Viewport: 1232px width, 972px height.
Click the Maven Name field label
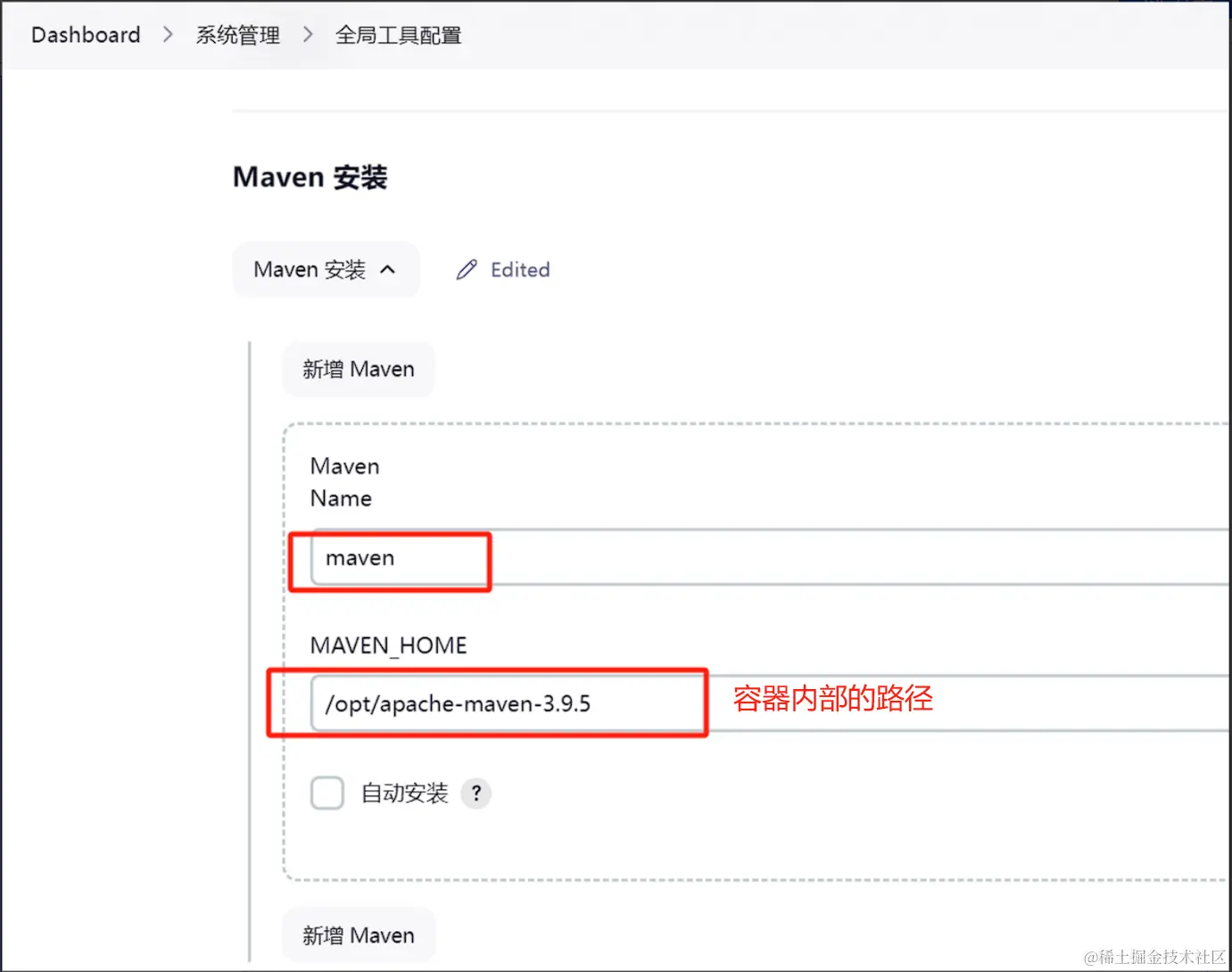coord(345,482)
